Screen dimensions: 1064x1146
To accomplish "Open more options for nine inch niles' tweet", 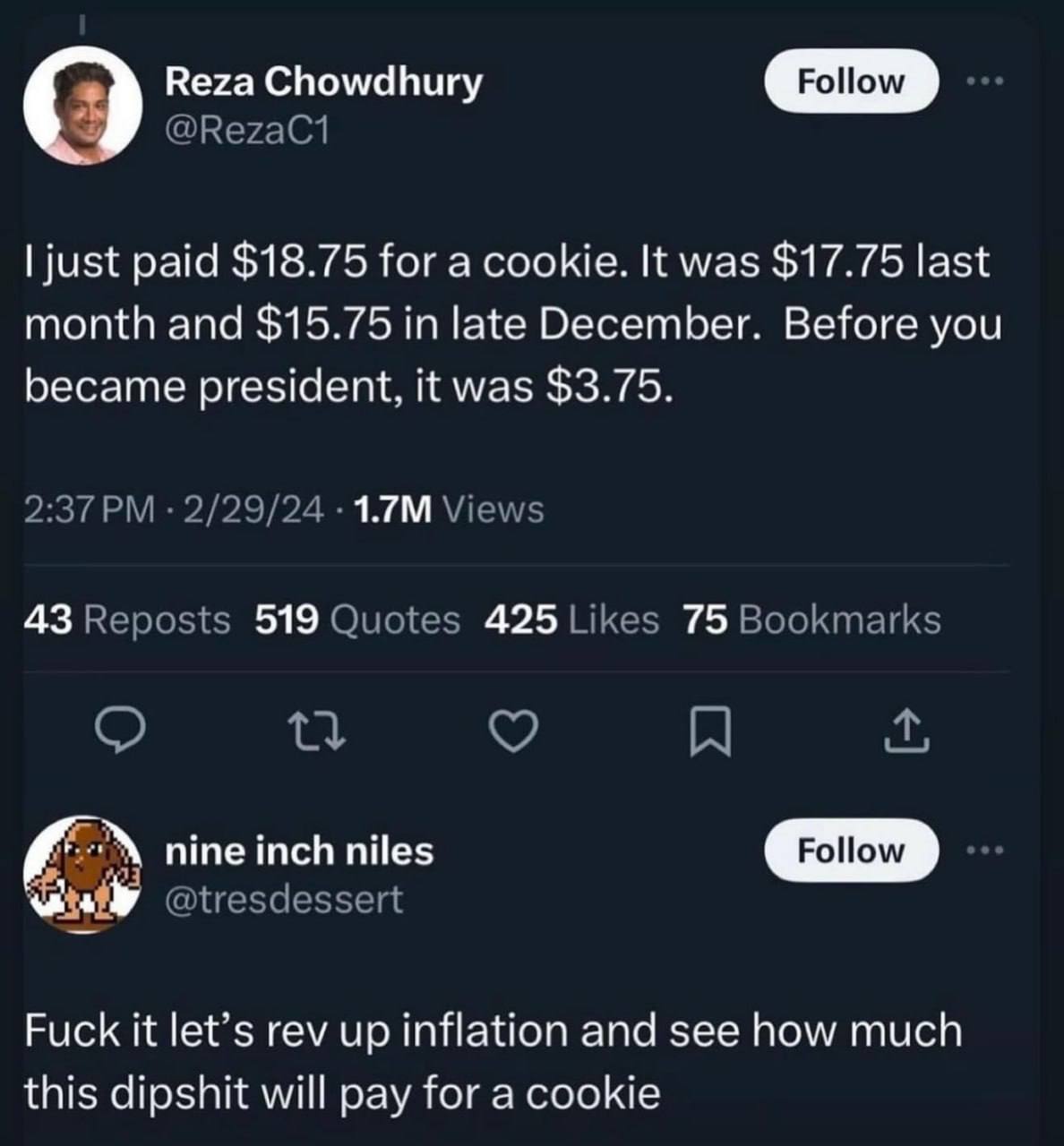I will pyautogui.click(x=986, y=851).
